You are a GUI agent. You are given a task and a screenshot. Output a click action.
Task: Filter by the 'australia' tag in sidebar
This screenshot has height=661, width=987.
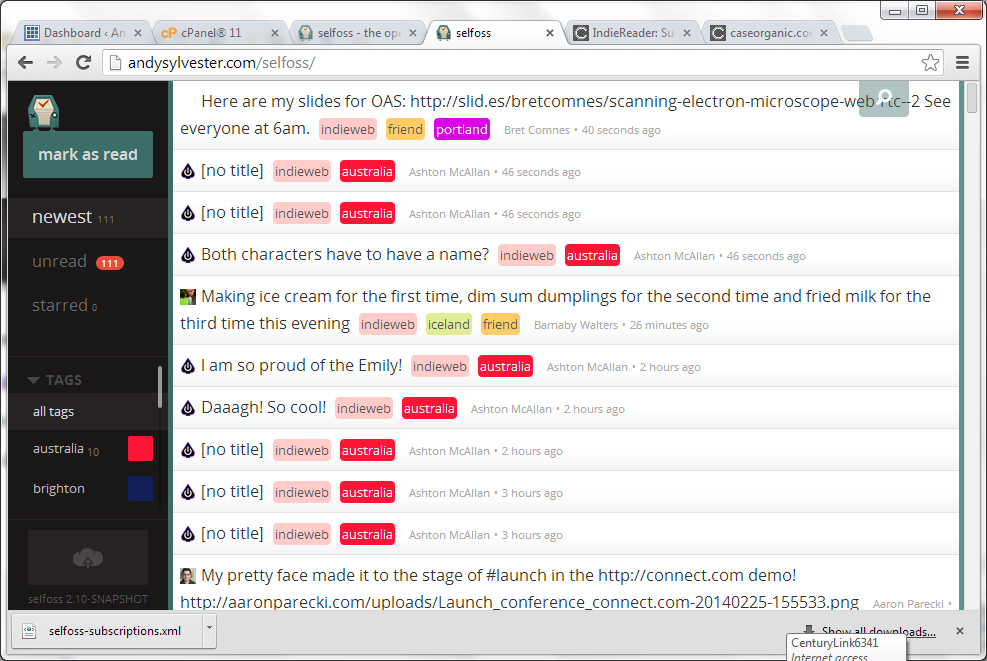(65, 449)
